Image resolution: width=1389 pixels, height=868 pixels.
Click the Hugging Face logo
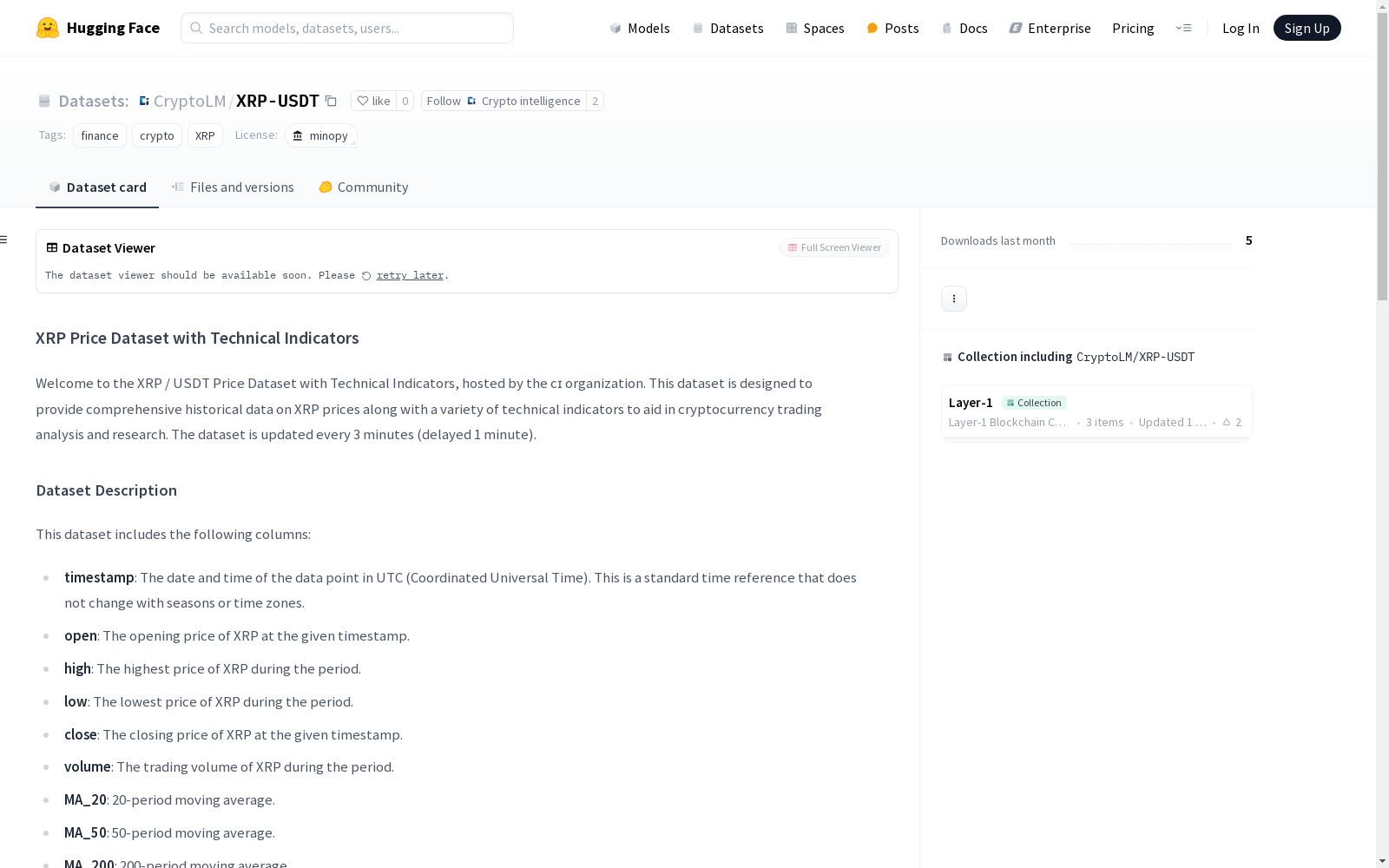[98, 28]
